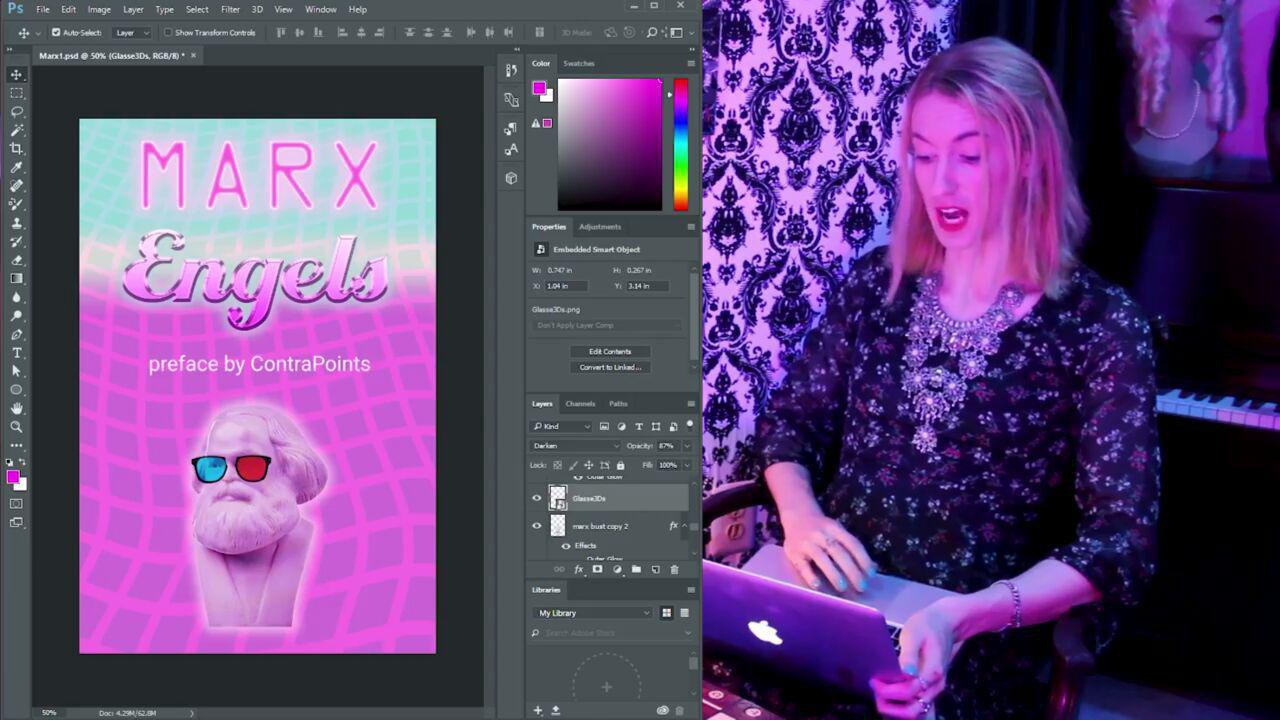The width and height of the screenshot is (1280, 720).
Task: Select the Horizontal Type tool
Action: click(x=16, y=352)
